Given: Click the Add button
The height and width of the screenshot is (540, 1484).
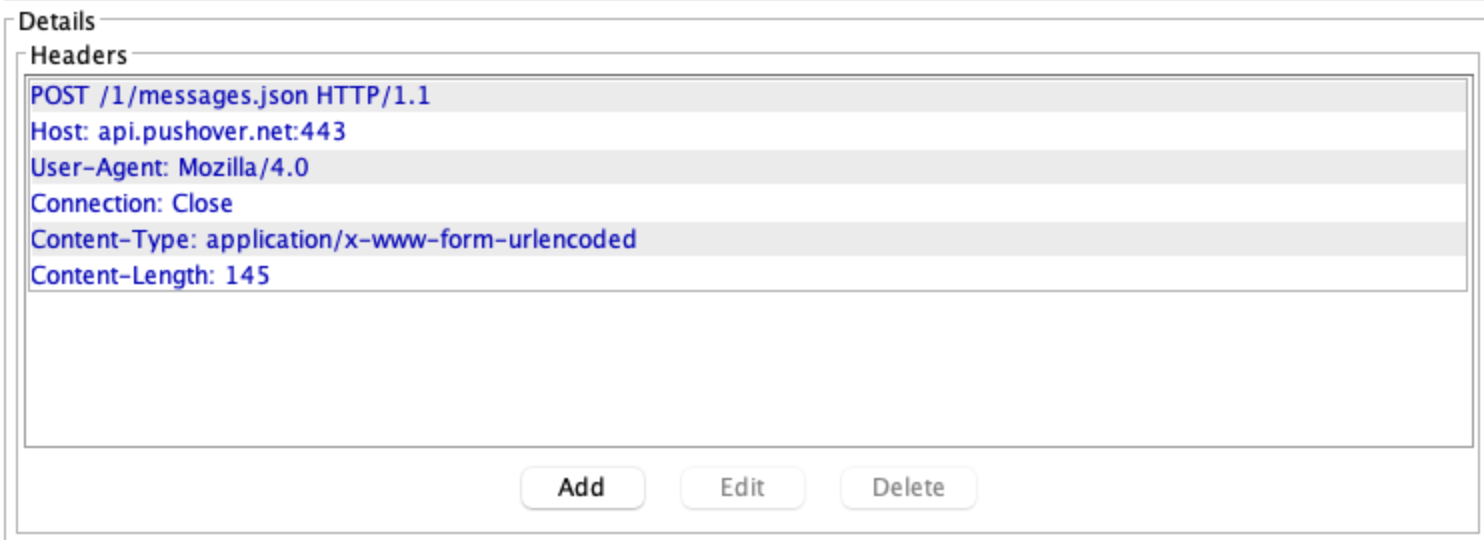Looking at the screenshot, I should tap(582, 487).
